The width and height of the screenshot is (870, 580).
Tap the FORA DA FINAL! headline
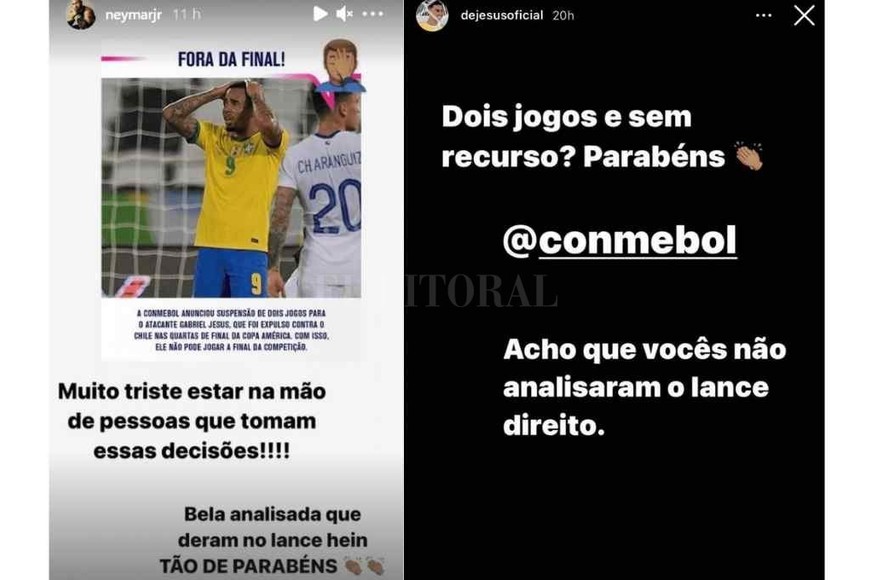pyautogui.click(x=231, y=59)
